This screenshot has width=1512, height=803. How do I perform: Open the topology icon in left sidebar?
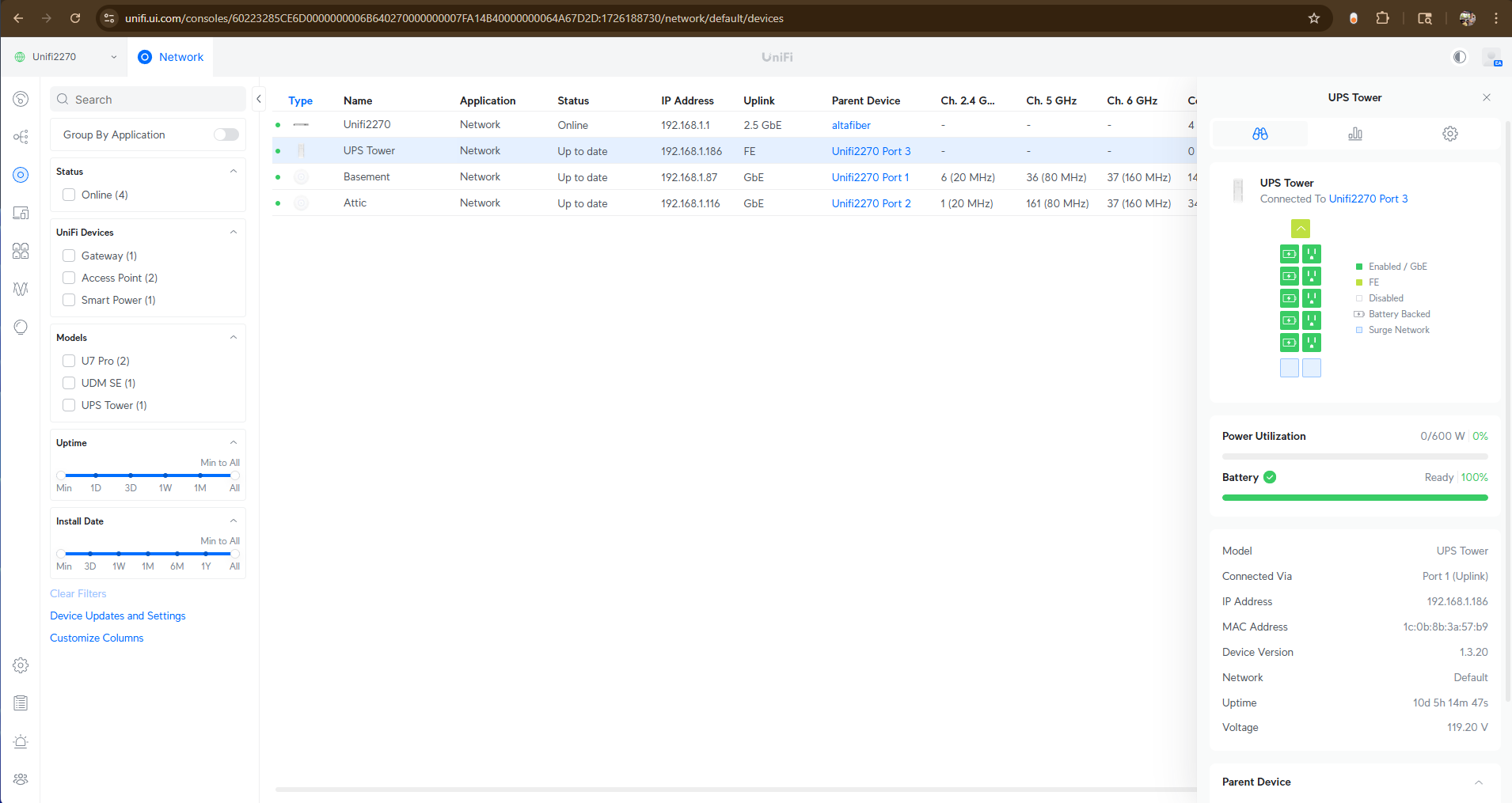click(x=21, y=137)
